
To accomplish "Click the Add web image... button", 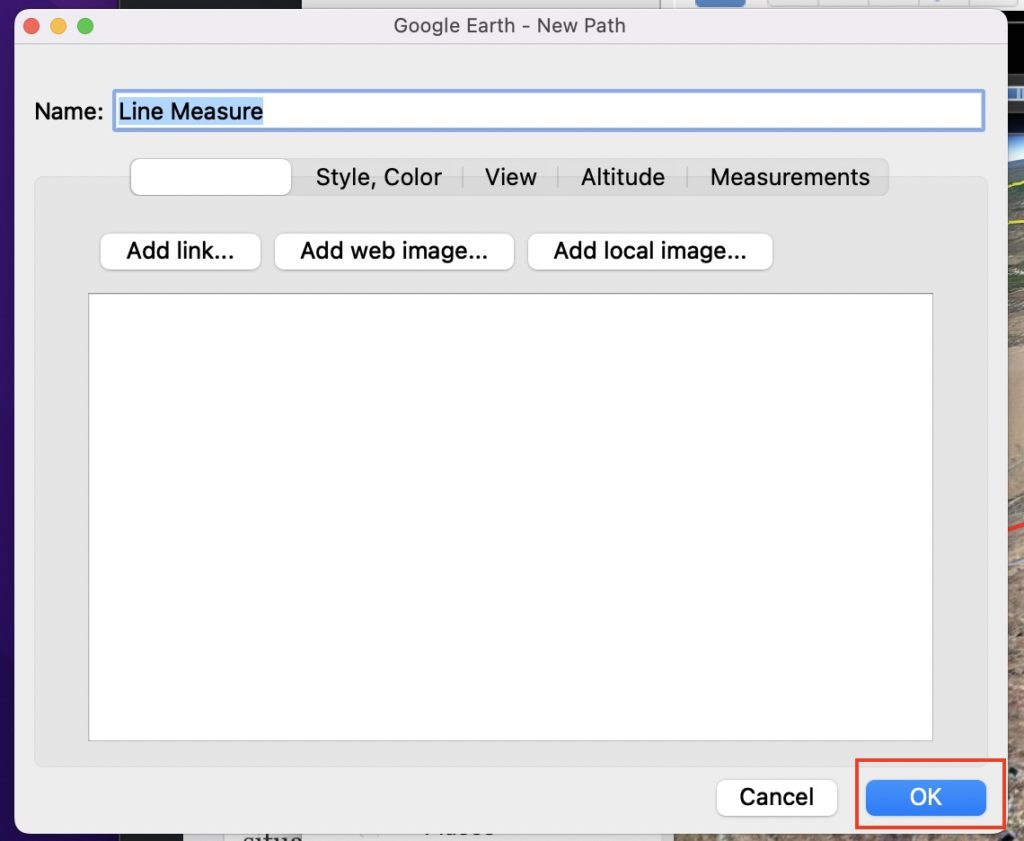I will (394, 251).
